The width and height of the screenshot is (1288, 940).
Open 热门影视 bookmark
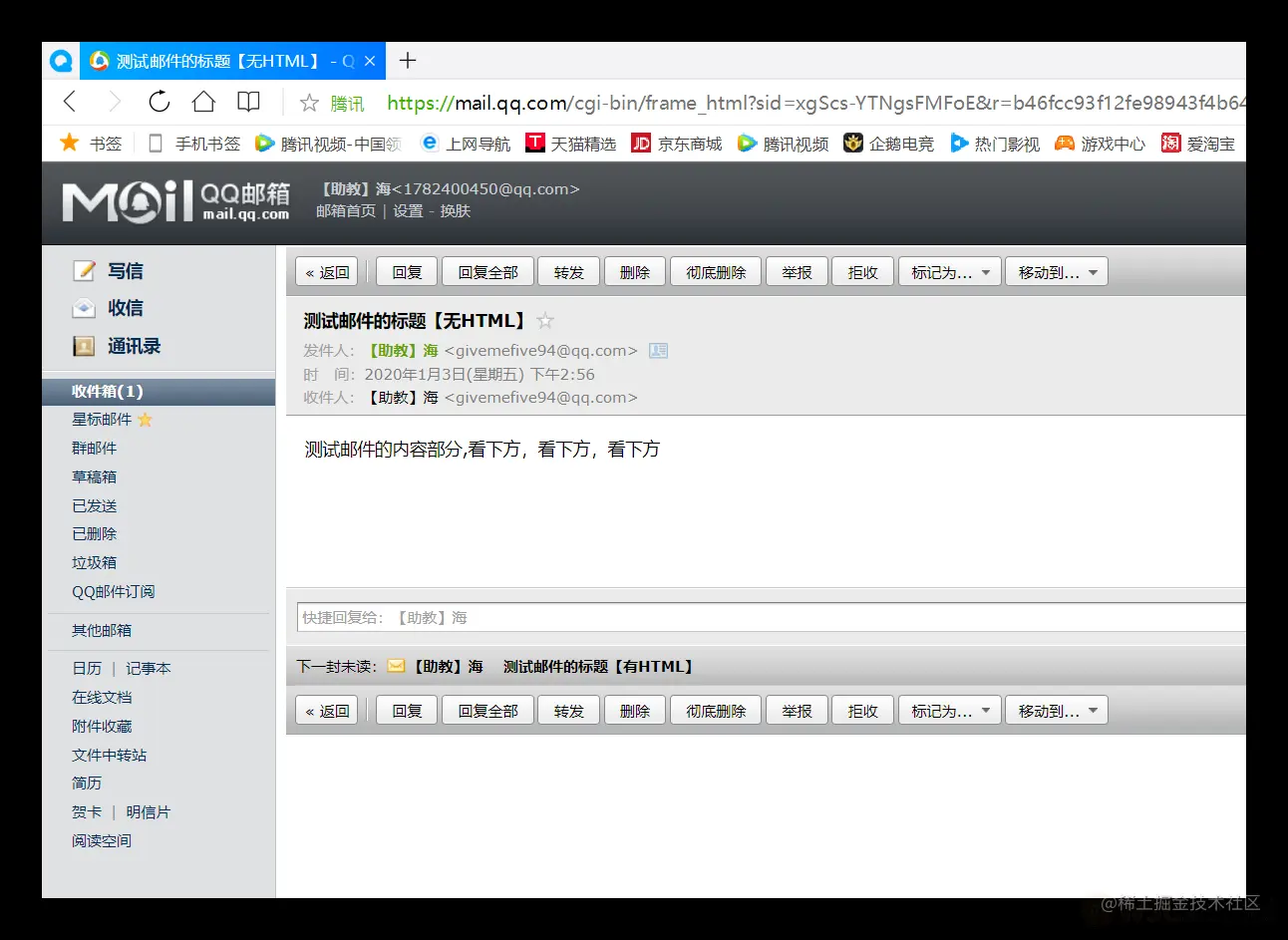(x=994, y=144)
